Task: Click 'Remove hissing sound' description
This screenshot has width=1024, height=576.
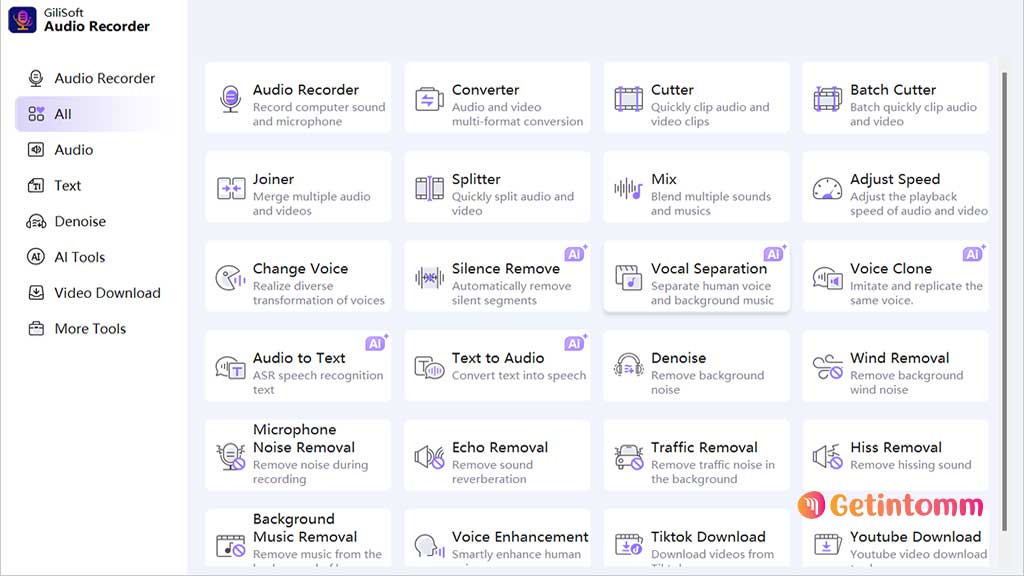Action: click(x=910, y=465)
